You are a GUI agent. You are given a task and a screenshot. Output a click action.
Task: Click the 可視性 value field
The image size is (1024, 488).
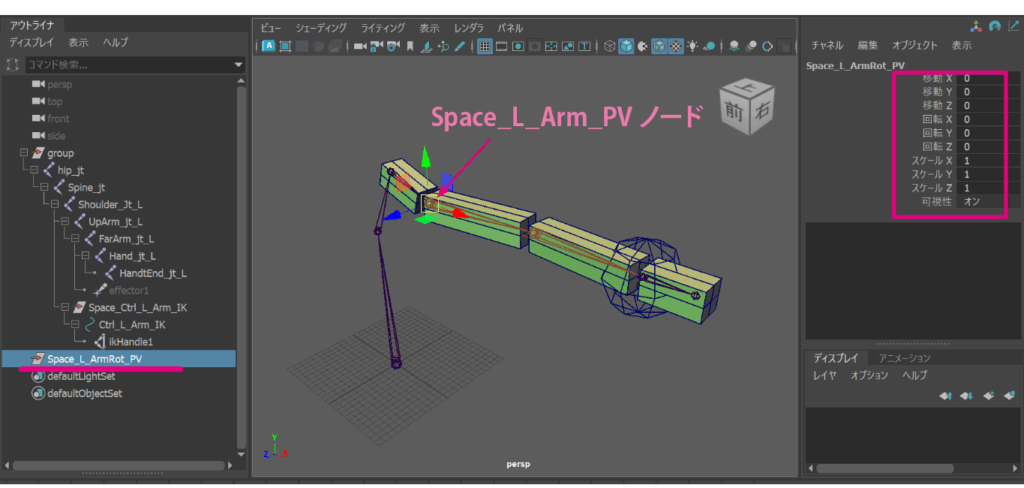coord(982,201)
